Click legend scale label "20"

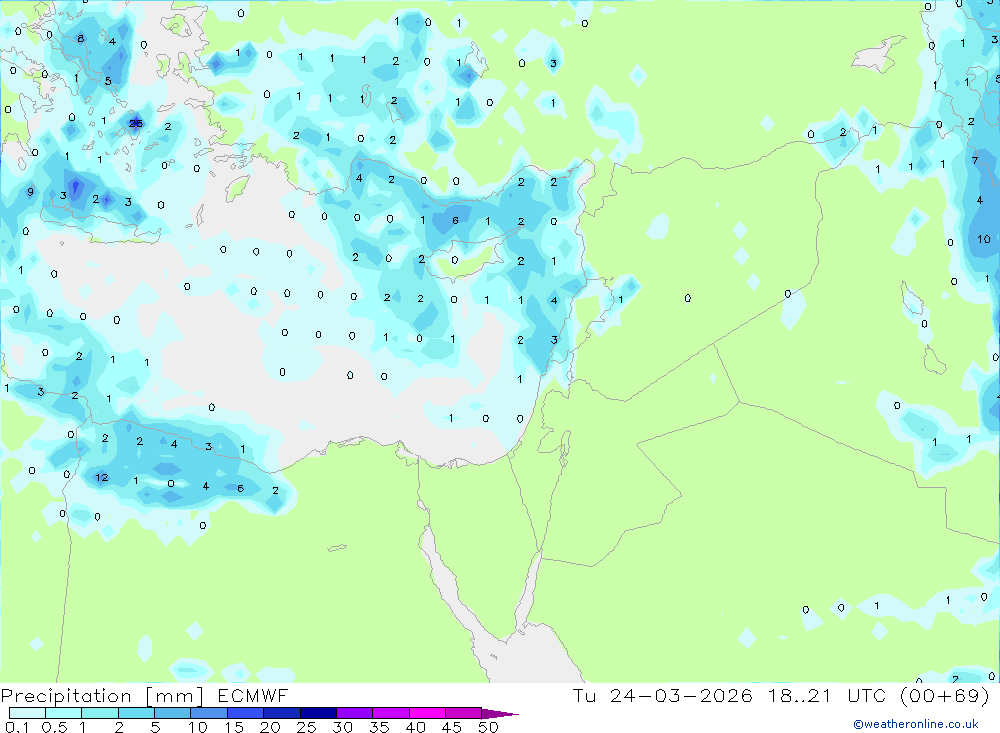[x=270, y=727]
